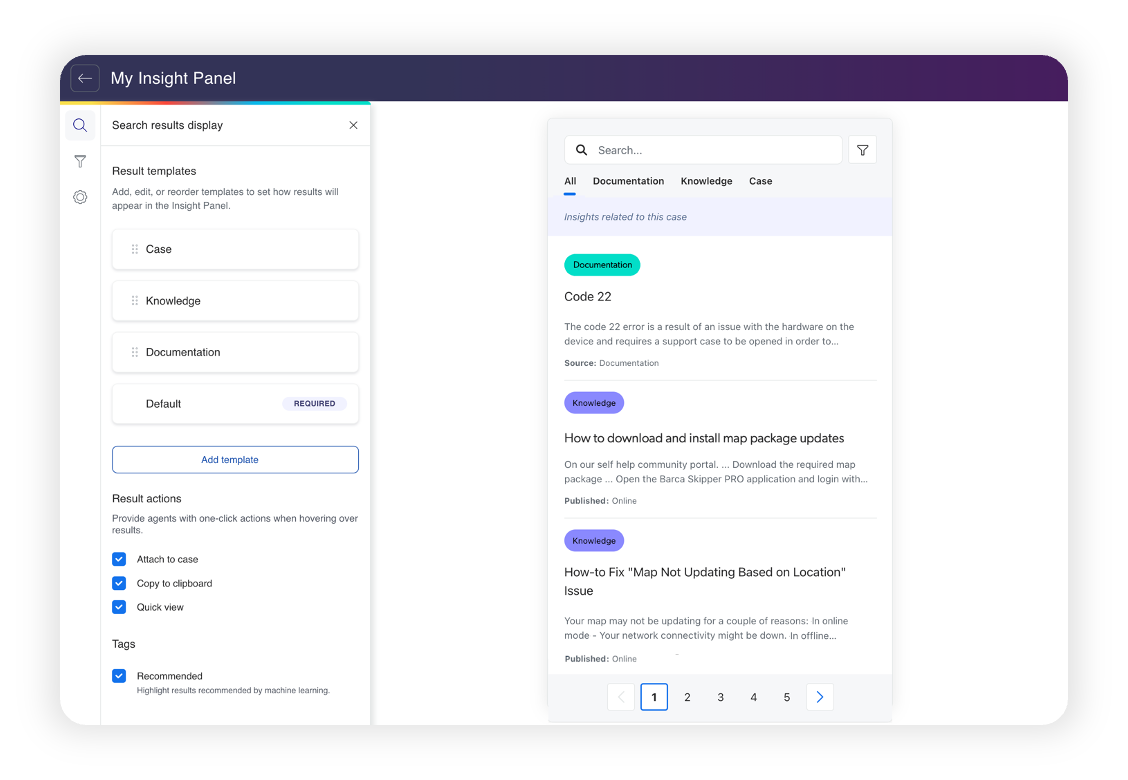Grab the drag handle on the Case template
Image resolution: width=1128 pixels, height=780 pixels.
point(133,249)
